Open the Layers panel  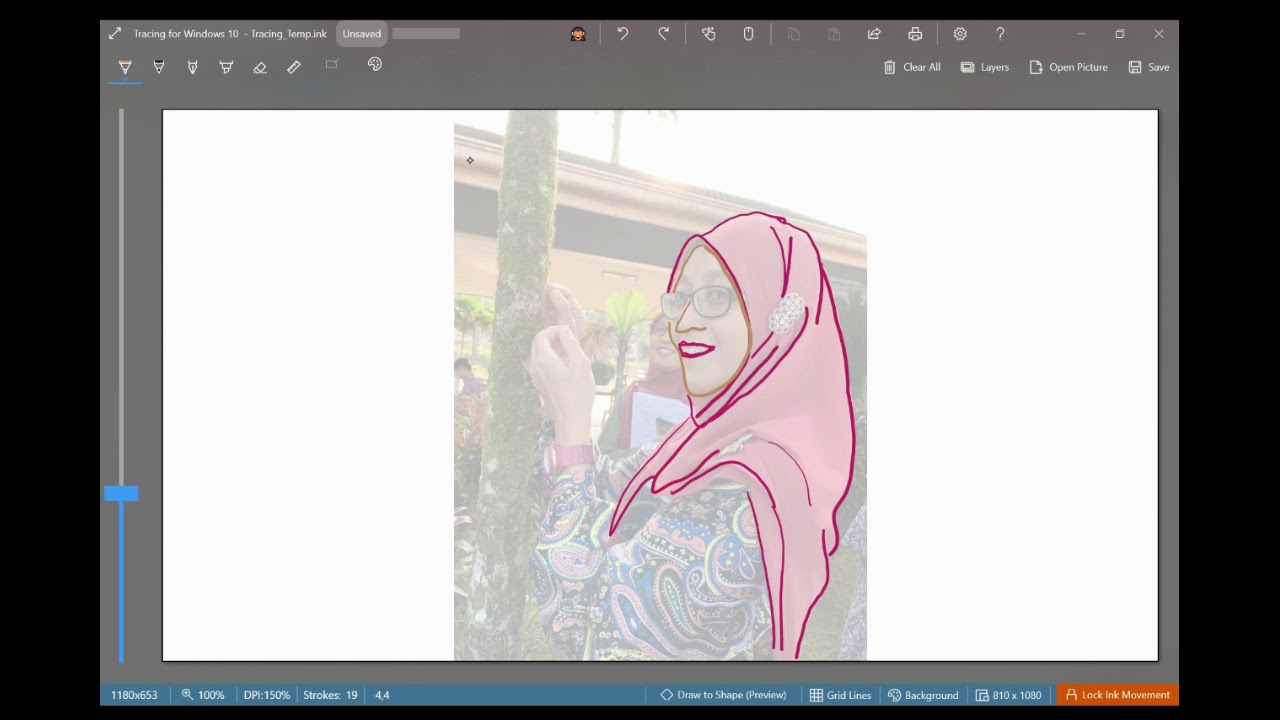click(x=985, y=67)
